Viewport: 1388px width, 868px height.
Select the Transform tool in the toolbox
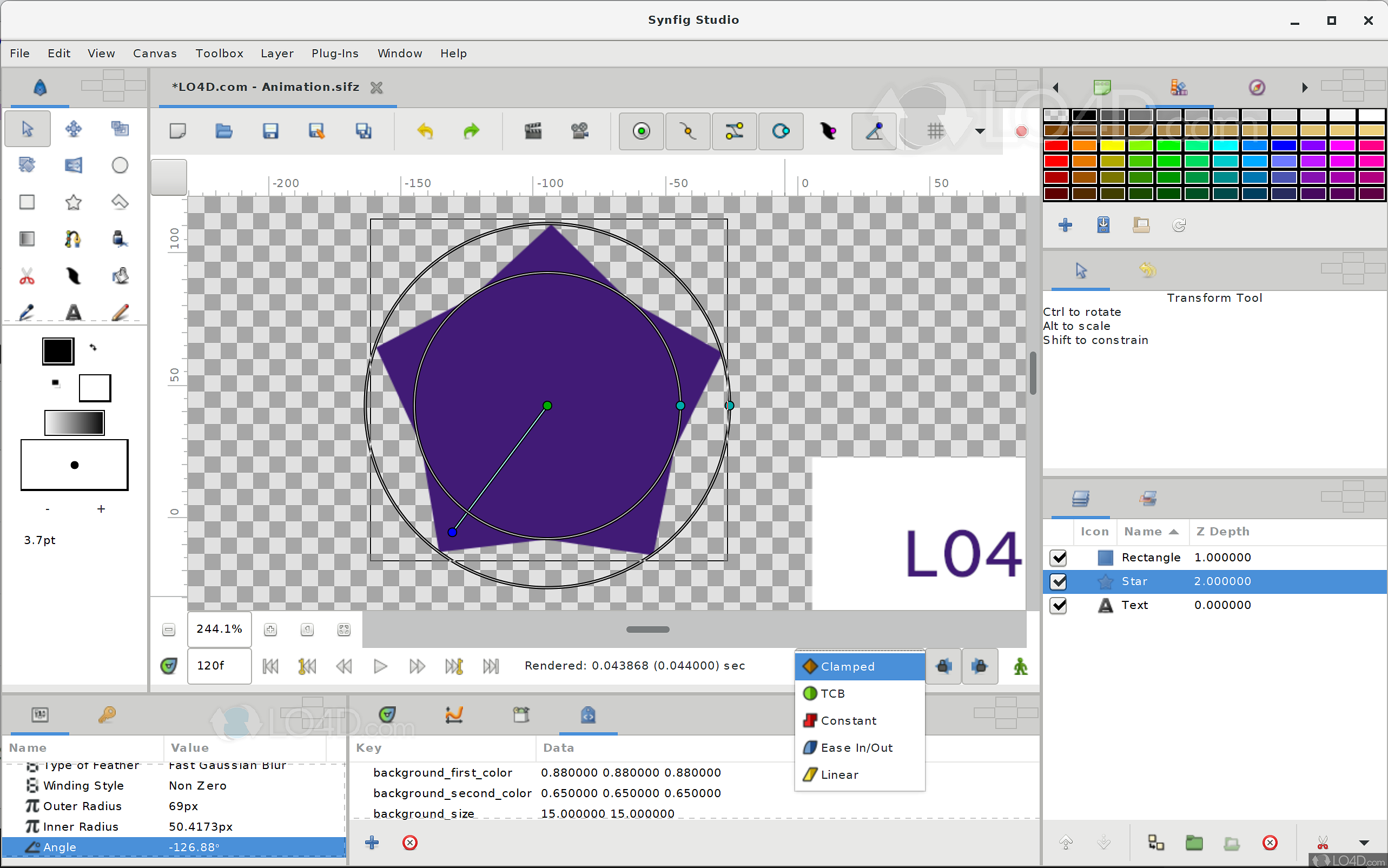(27, 129)
